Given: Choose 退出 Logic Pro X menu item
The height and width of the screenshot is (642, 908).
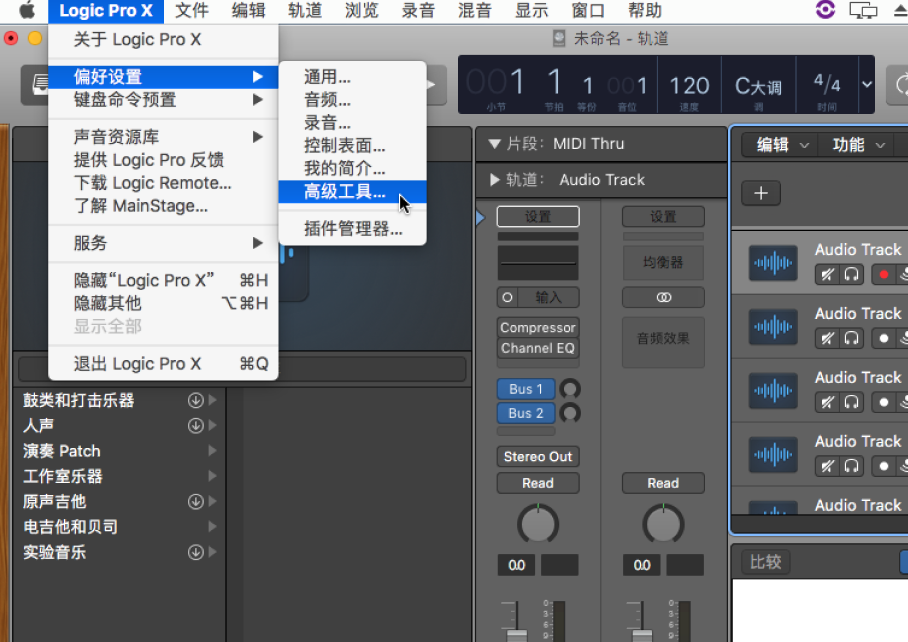Looking at the screenshot, I should pyautogui.click(x=137, y=364).
